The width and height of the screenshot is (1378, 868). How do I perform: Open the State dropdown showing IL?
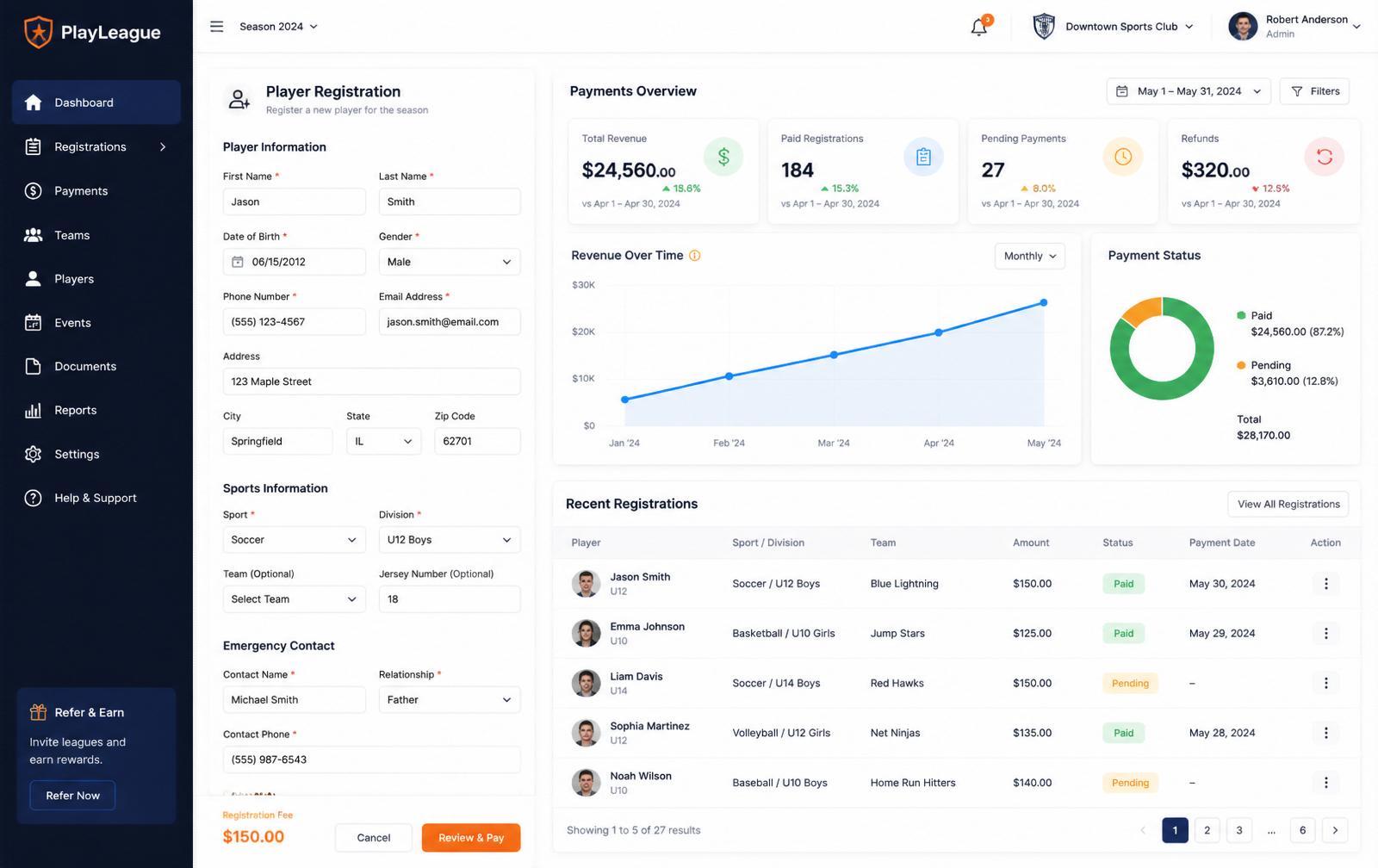(384, 441)
